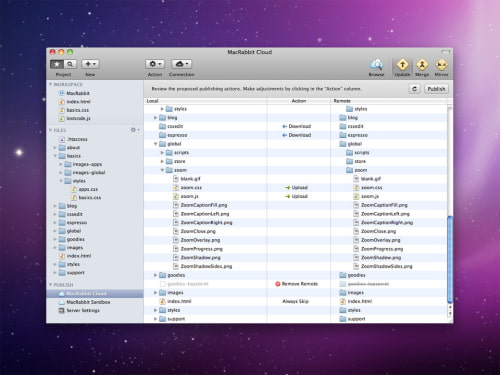Viewport: 500px width, 375px height.
Task: Open the gear Action menu
Action: [155, 64]
